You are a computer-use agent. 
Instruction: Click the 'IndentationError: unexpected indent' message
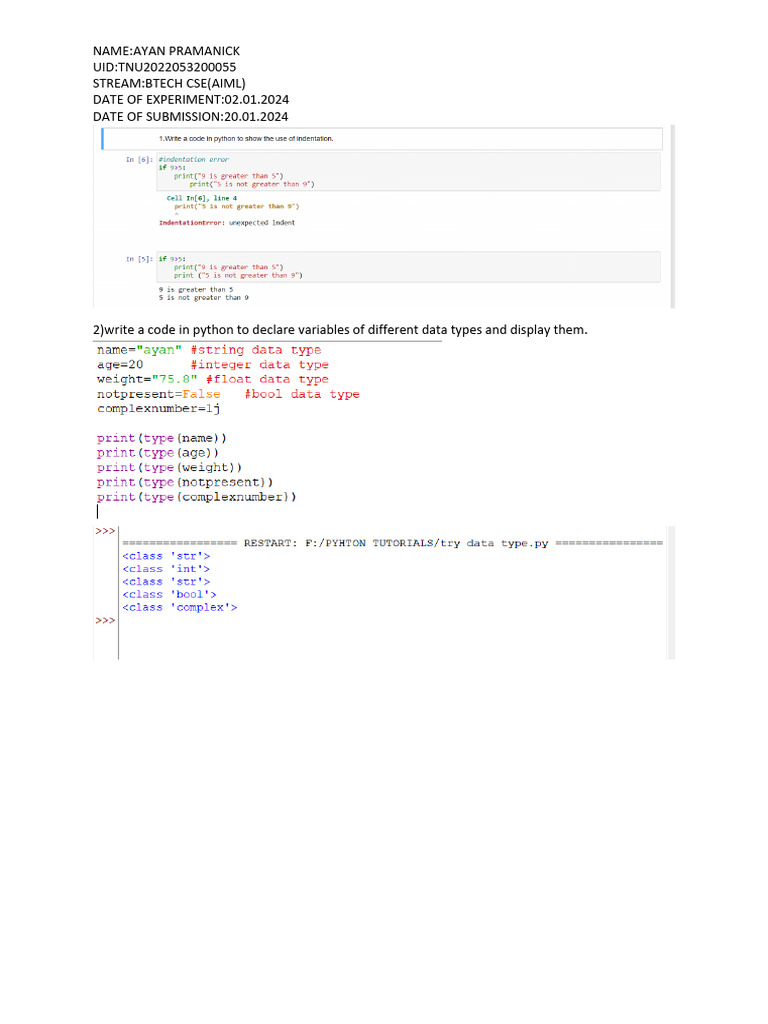coord(227,222)
